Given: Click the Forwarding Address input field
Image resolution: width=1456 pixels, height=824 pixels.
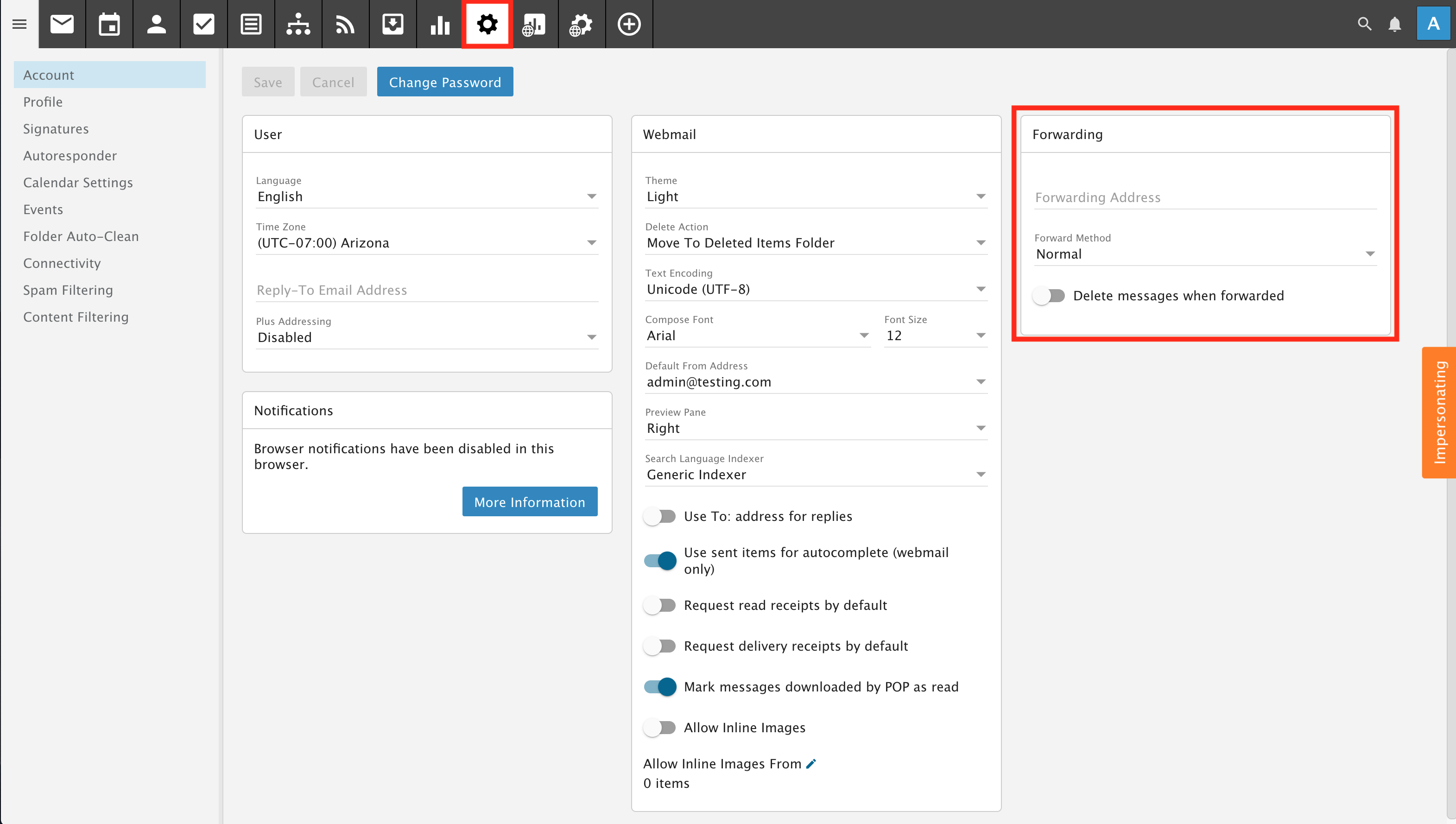Looking at the screenshot, I should (1205, 197).
